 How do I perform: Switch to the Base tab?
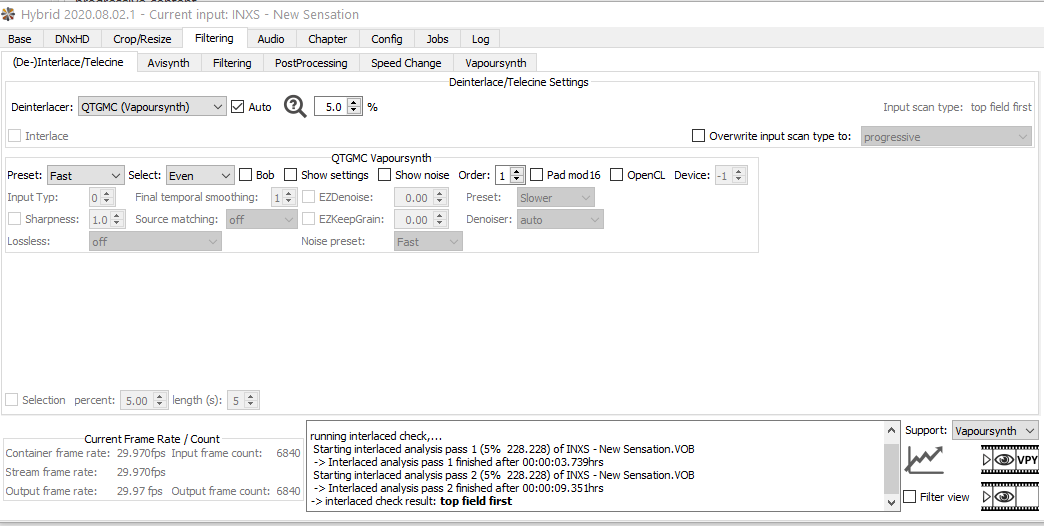[20, 39]
